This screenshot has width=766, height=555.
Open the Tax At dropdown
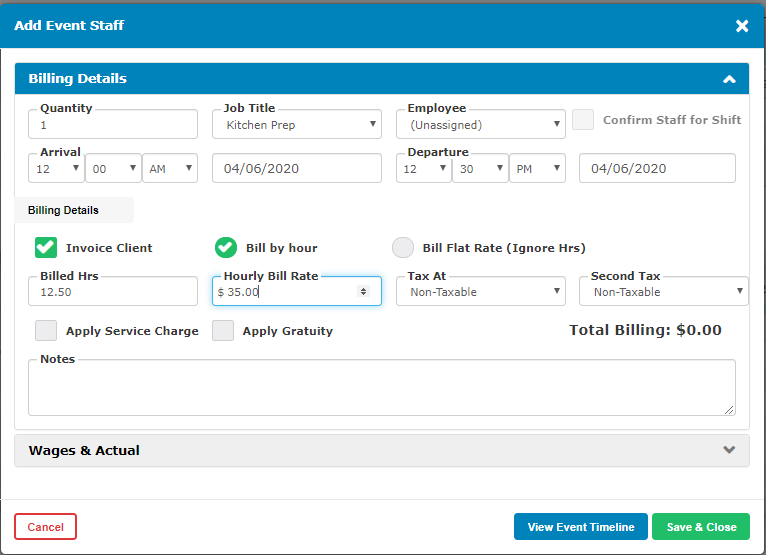(480, 292)
